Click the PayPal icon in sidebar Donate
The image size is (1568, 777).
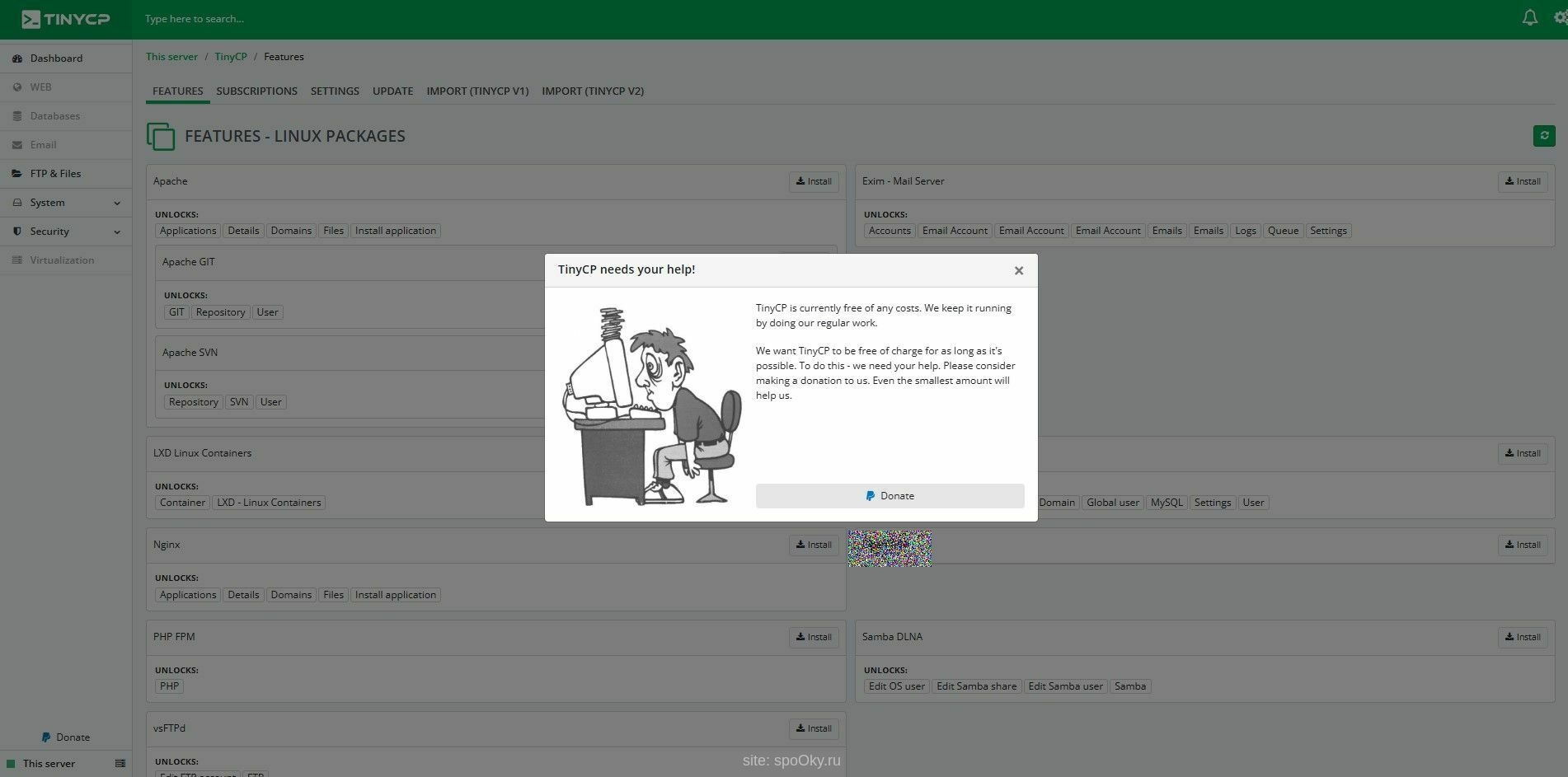(46, 737)
